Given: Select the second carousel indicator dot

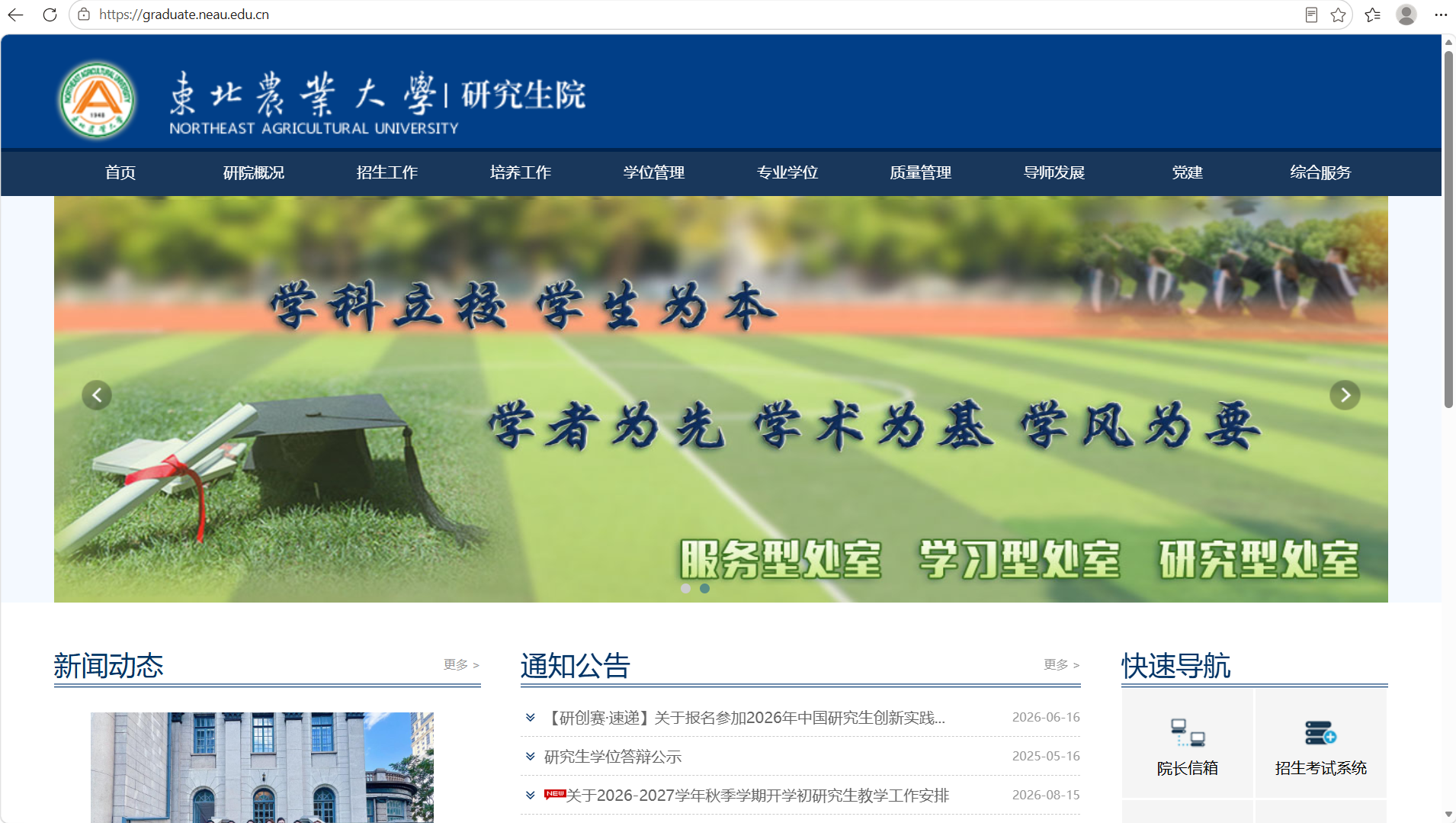Looking at the screenshot, I should (704, 588).
